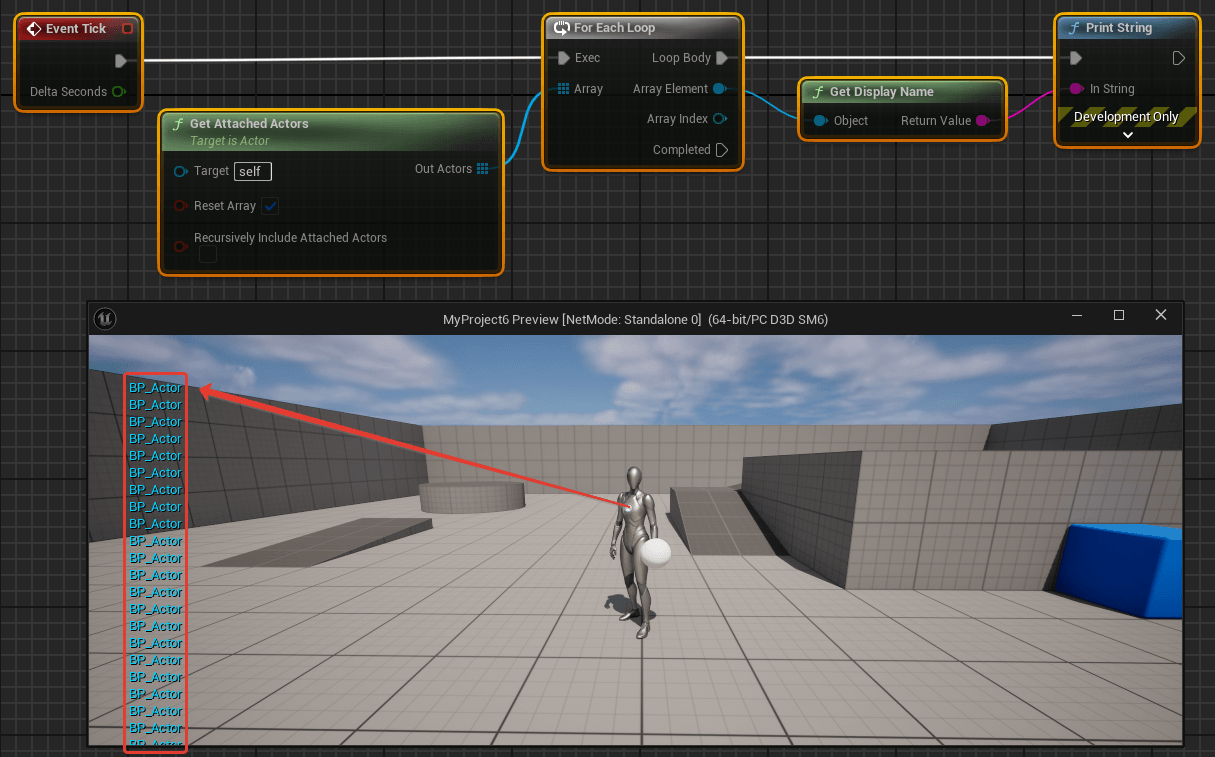The height and width of the screenshot is (757, 1215).
Task: Click the Event Tick execution output pin
Action: [121, 61]
